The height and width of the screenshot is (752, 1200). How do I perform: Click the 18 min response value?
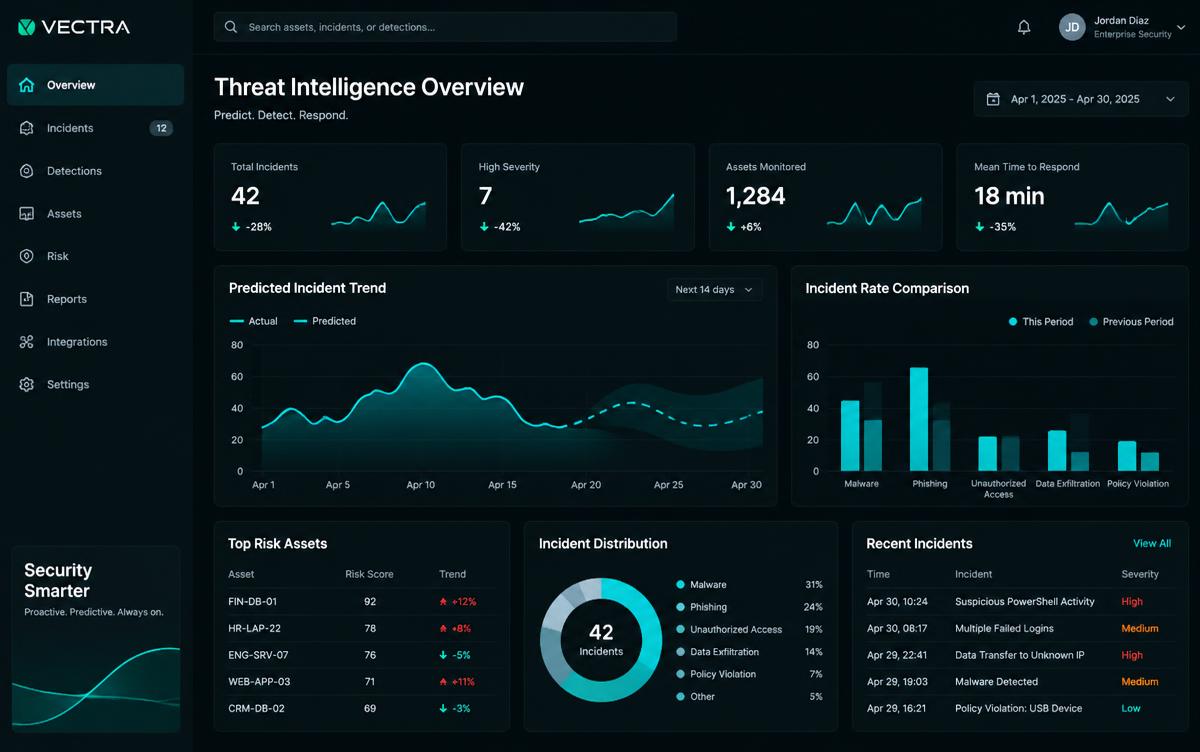1009,196
